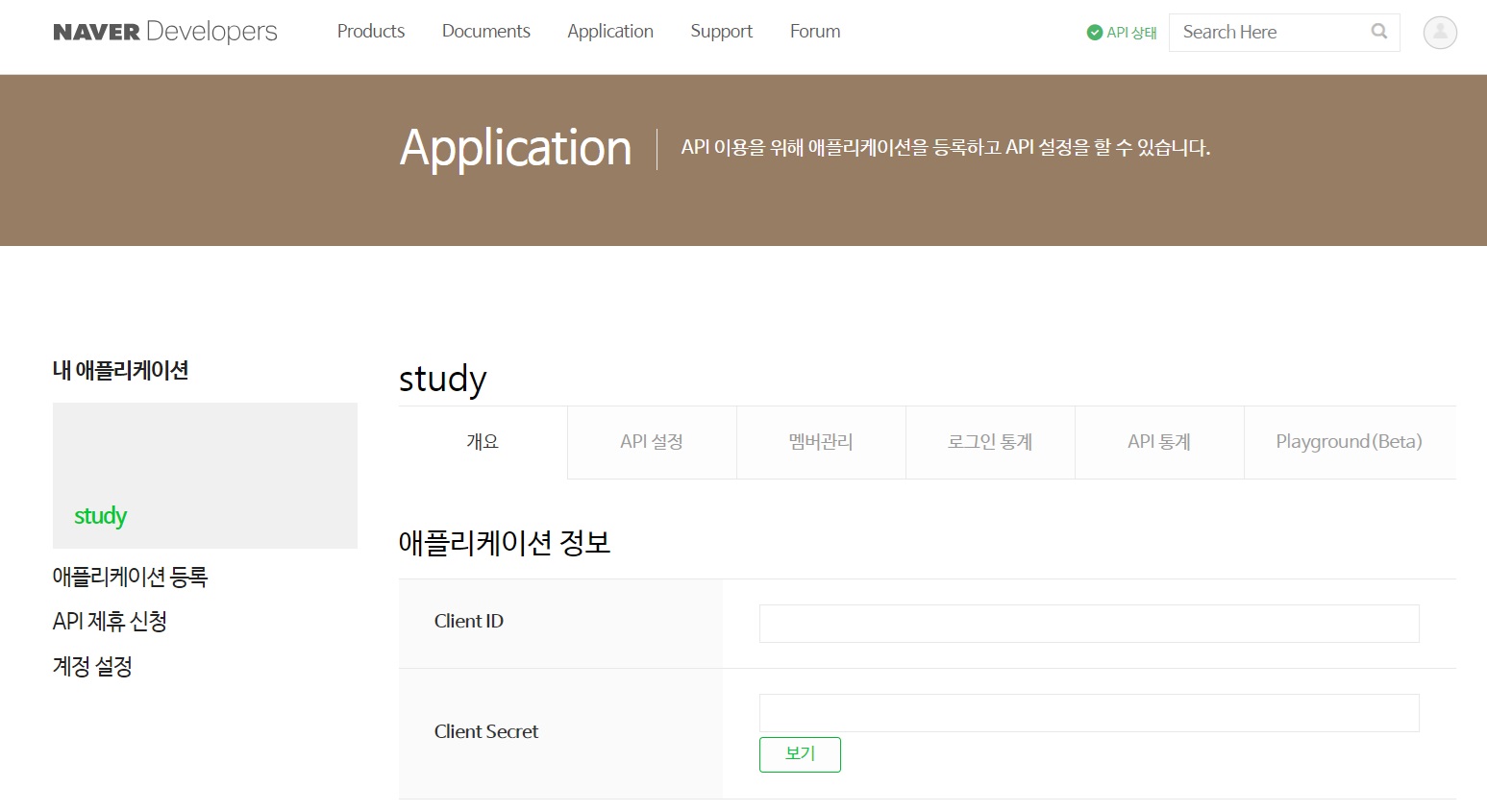This screenshot has width=1487, height=812.
Task: Select the study application in the sidebar
Action: pos(100,516)
